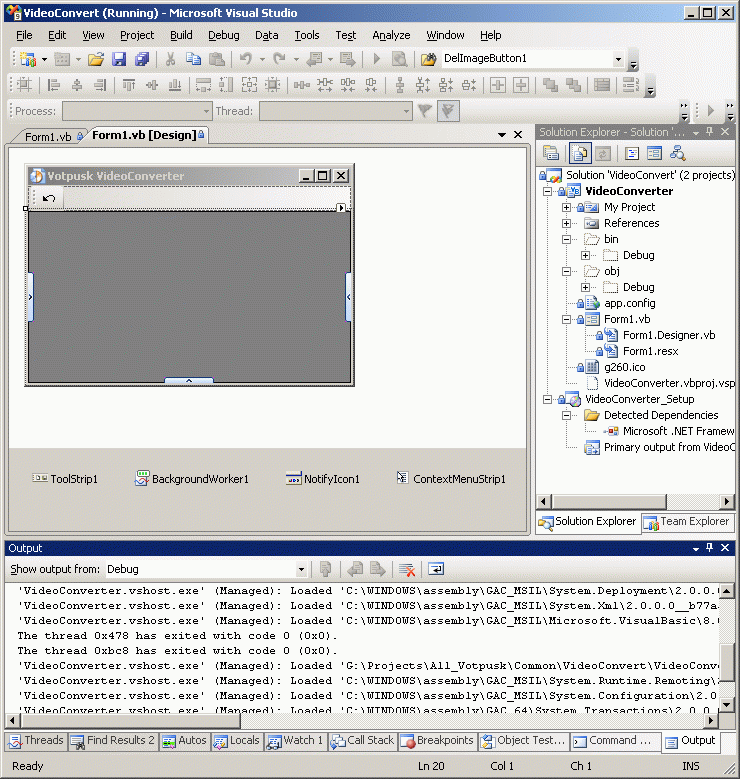The height and width of the screenshot is (779, 740).
Task: Switch to the Breakpoints tab
Action: 438,741
